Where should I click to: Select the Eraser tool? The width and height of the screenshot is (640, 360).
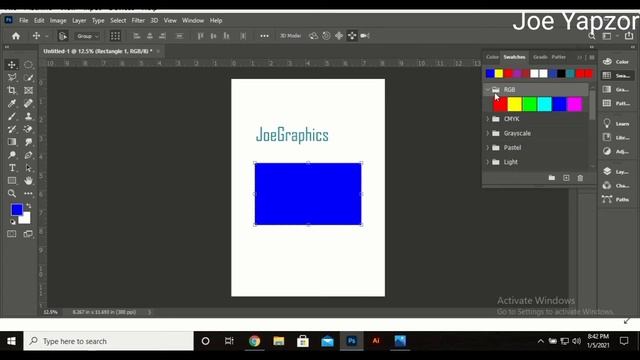(28, 129)
